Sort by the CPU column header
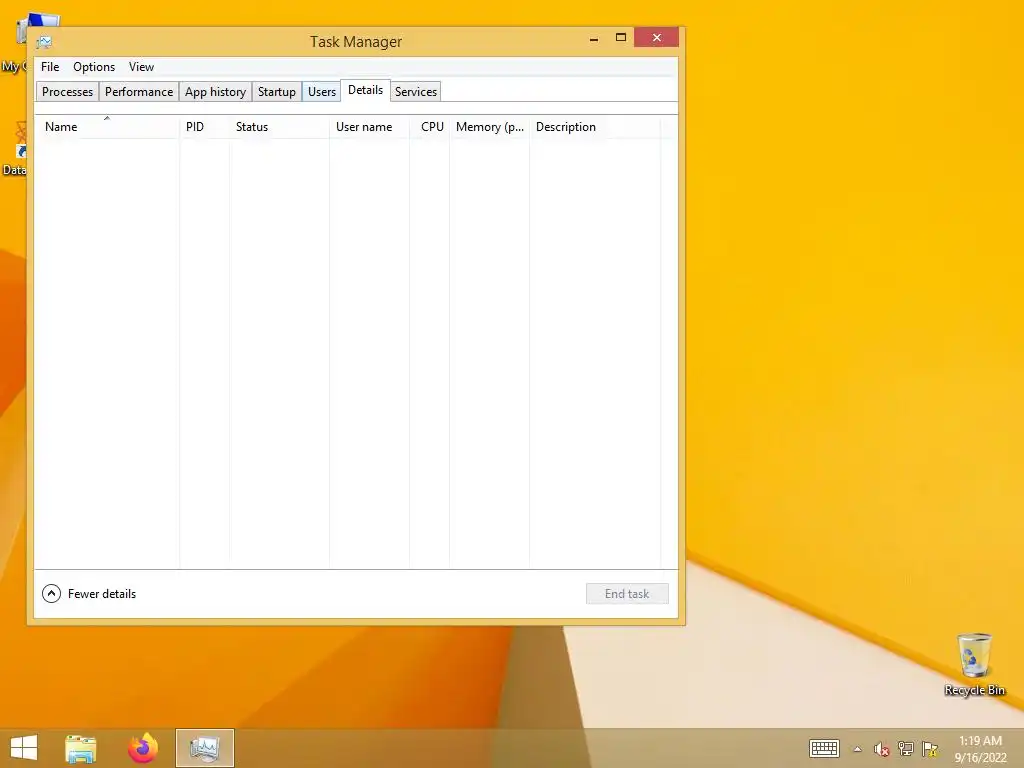 430,127
